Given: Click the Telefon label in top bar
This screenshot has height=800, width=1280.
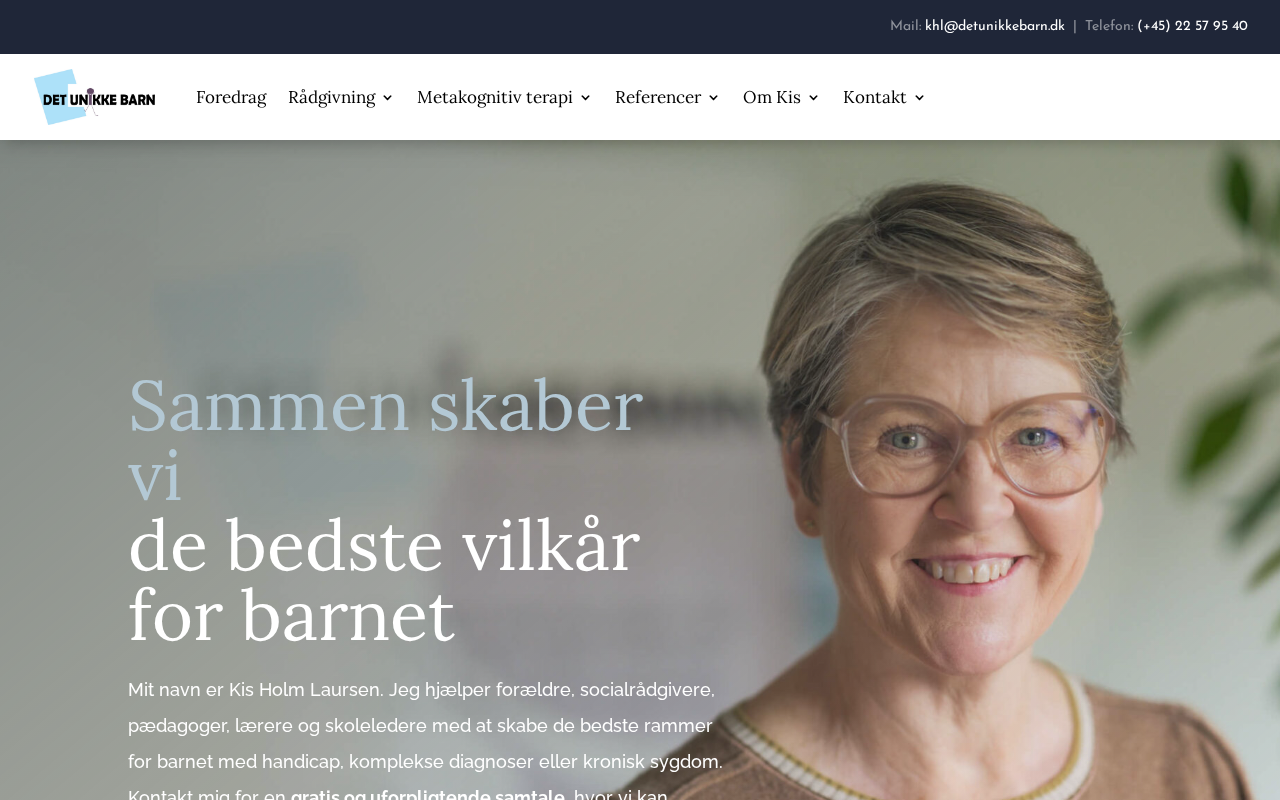Looking at the screenshot, I should (x=1109, y=26).
